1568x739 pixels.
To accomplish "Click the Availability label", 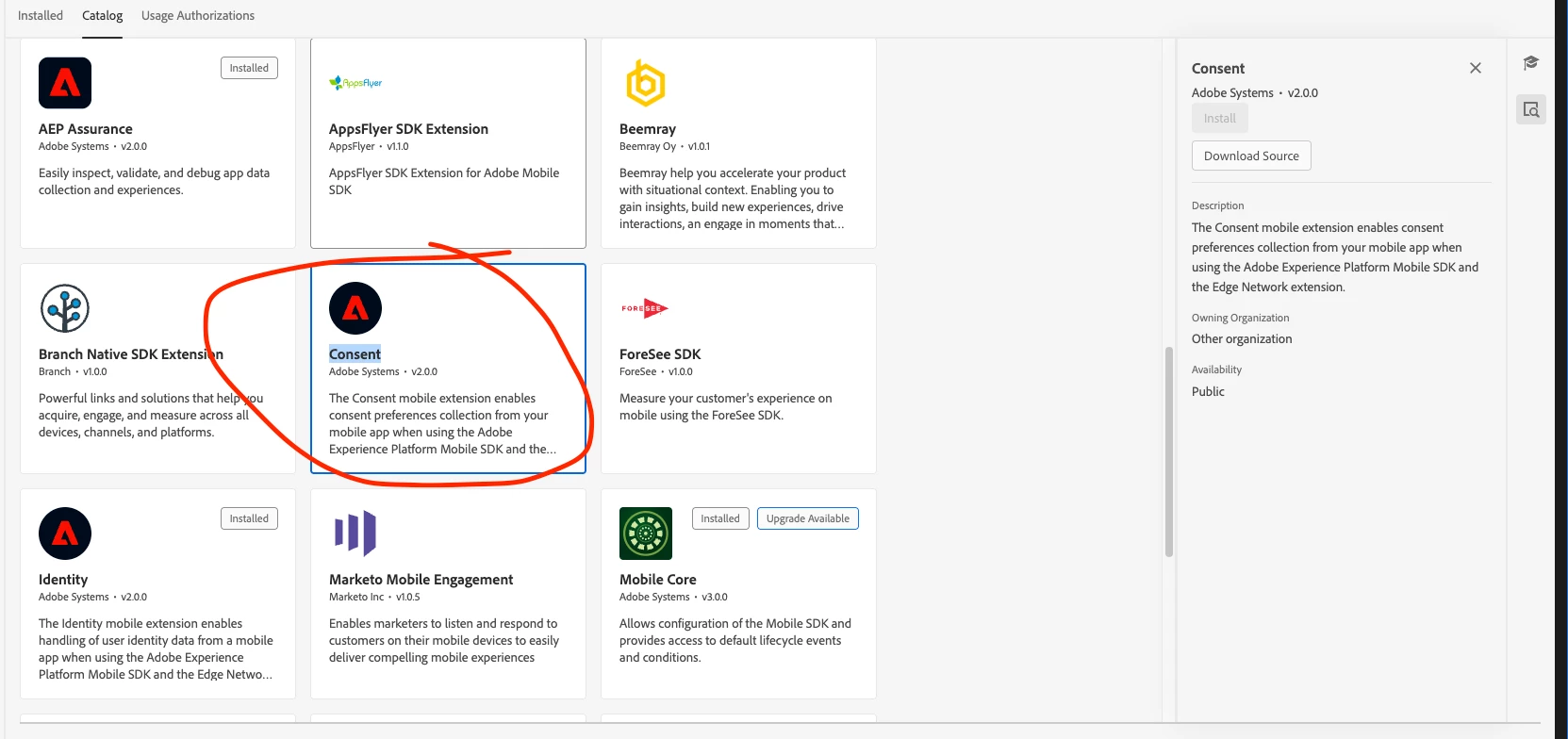I will point(1216,370).
